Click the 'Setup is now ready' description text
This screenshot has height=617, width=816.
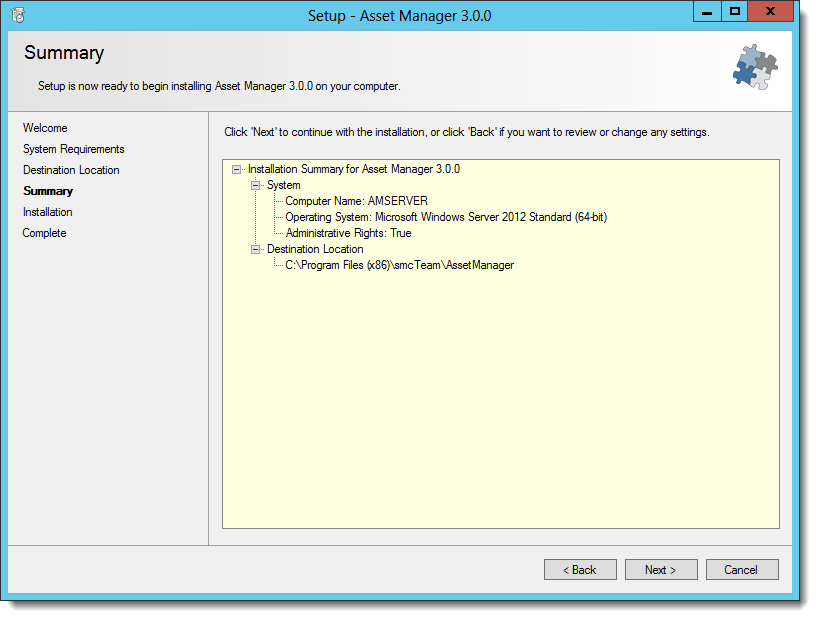click(x=219, y=86)
